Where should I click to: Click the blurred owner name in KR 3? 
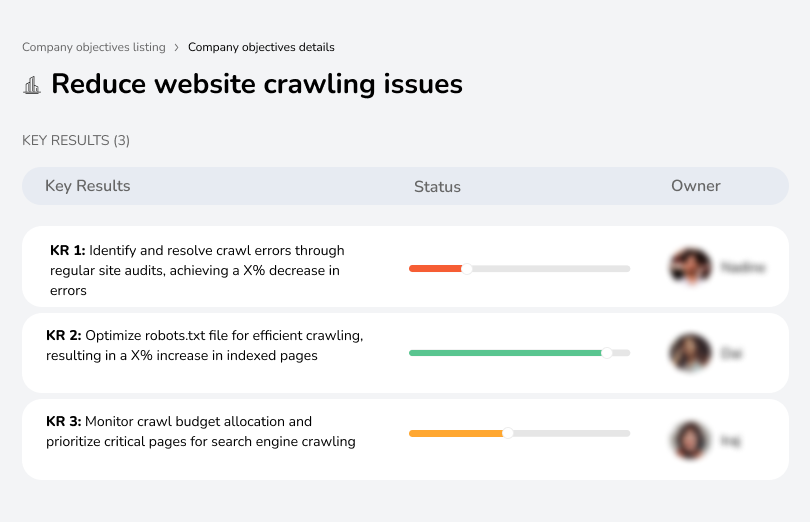click(730, 441)
